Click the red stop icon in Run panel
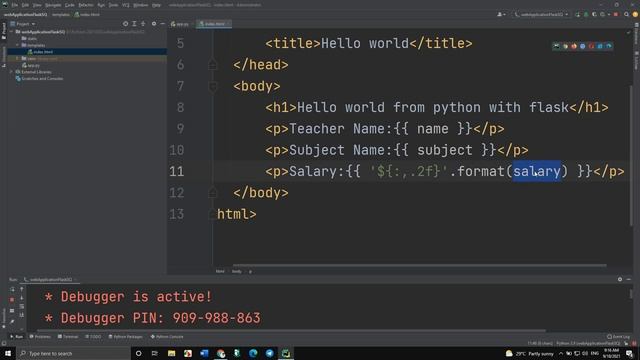Viewport: 640px width, 360px height. click(12, 300)
